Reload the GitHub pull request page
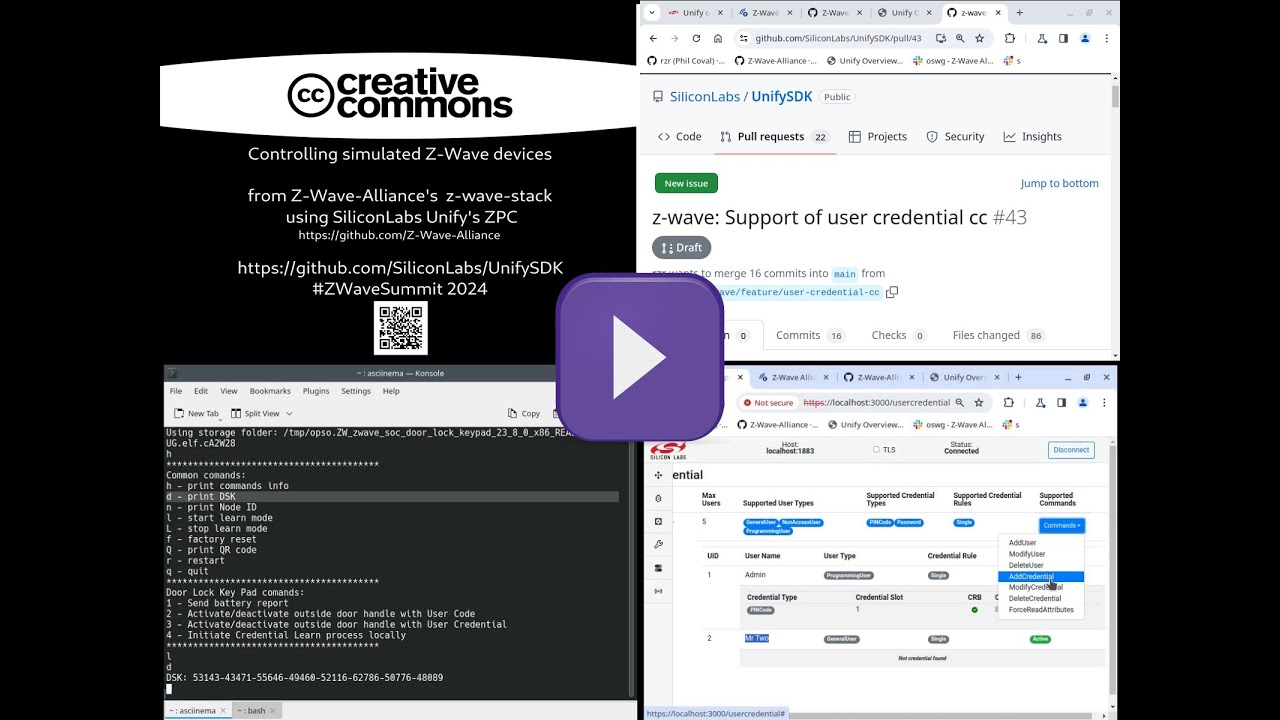 pyautogui.click(x=696, y=39)
